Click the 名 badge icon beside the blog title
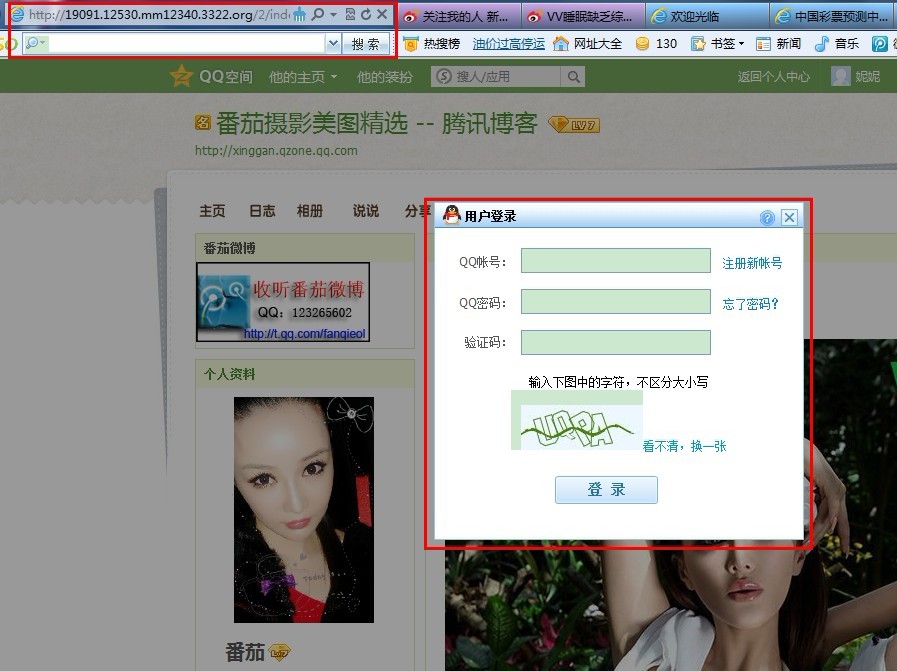The width and height of the screenshot is (897, 671). click(x=203, y=122)
